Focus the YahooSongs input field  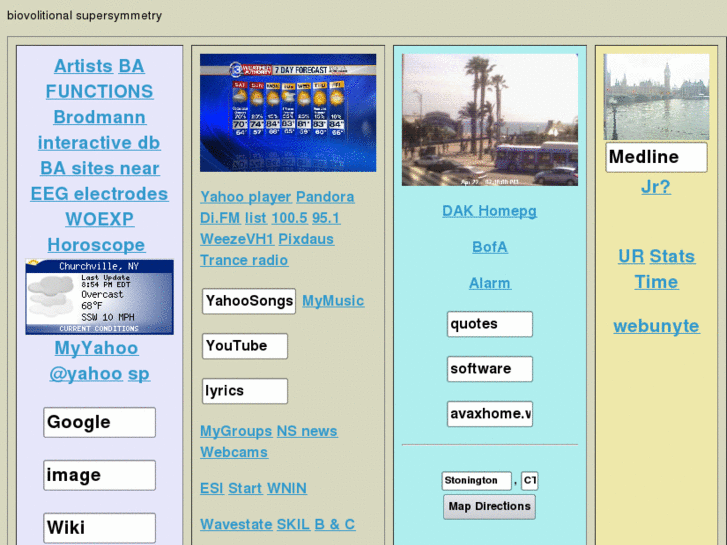coord(249,301)
